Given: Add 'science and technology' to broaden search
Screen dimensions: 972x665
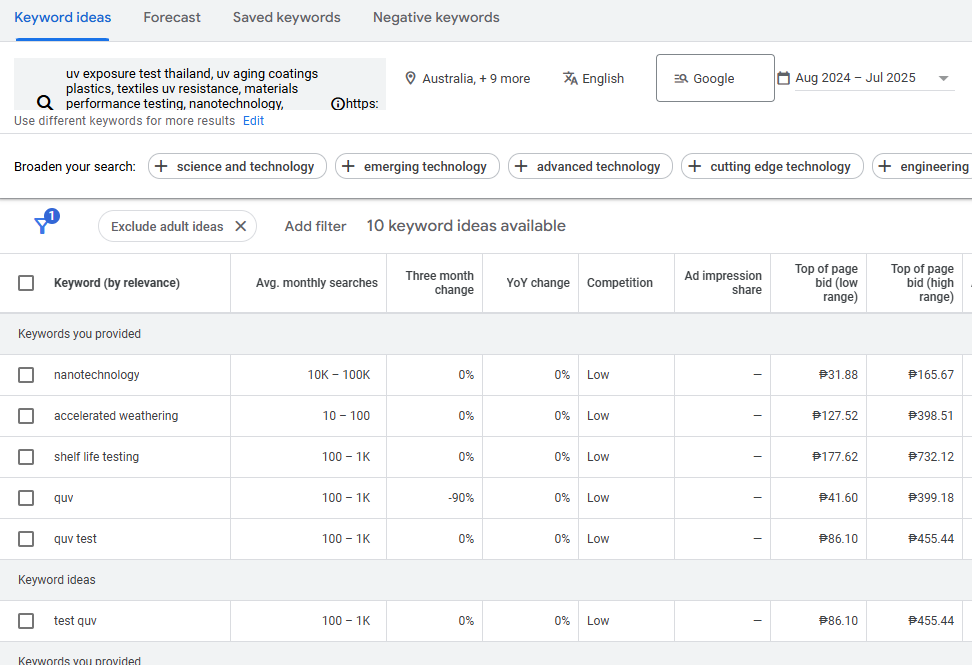Looking at the screenshot, I should (237, 167).
